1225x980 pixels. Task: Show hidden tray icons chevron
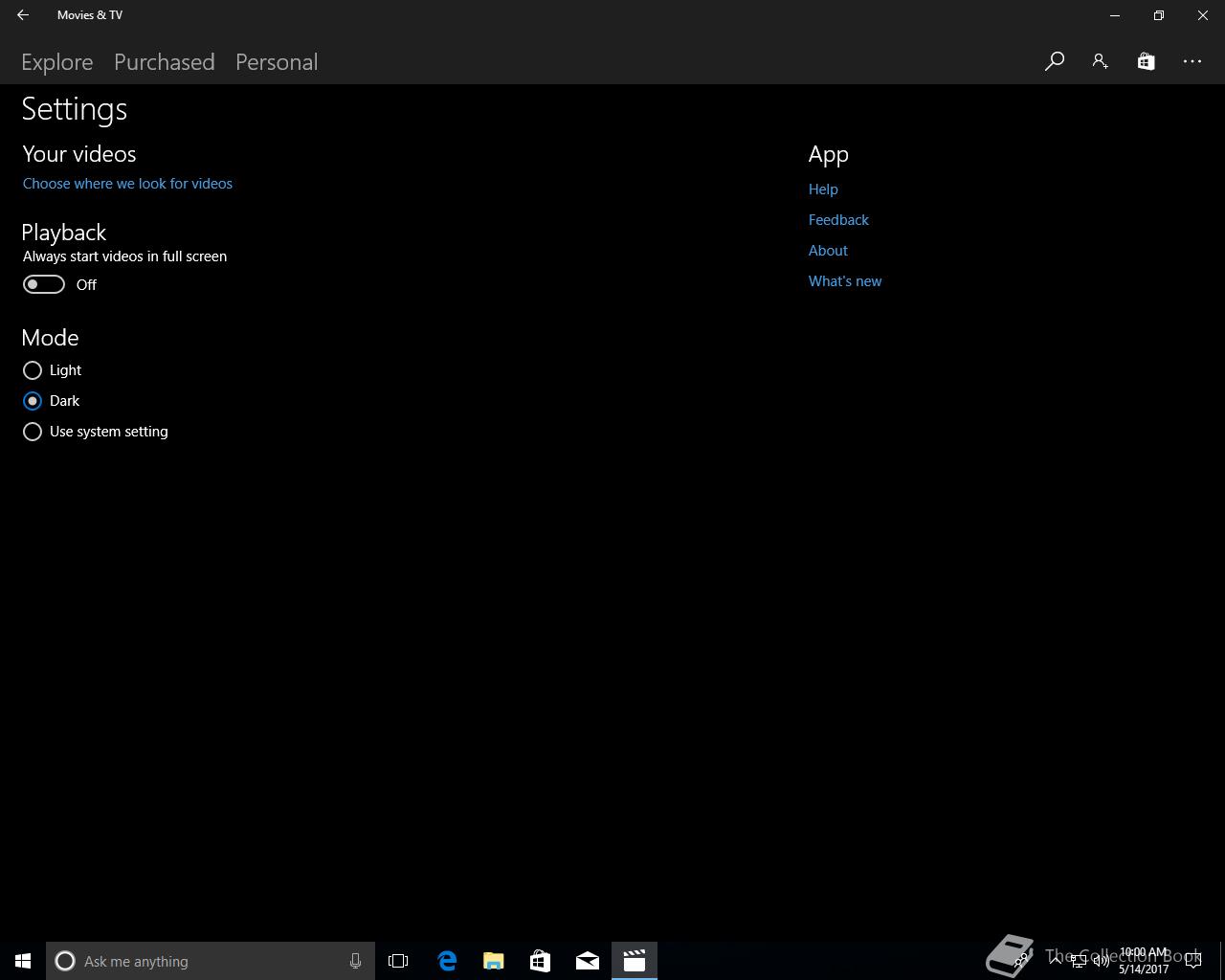(x=1056, y=961)
